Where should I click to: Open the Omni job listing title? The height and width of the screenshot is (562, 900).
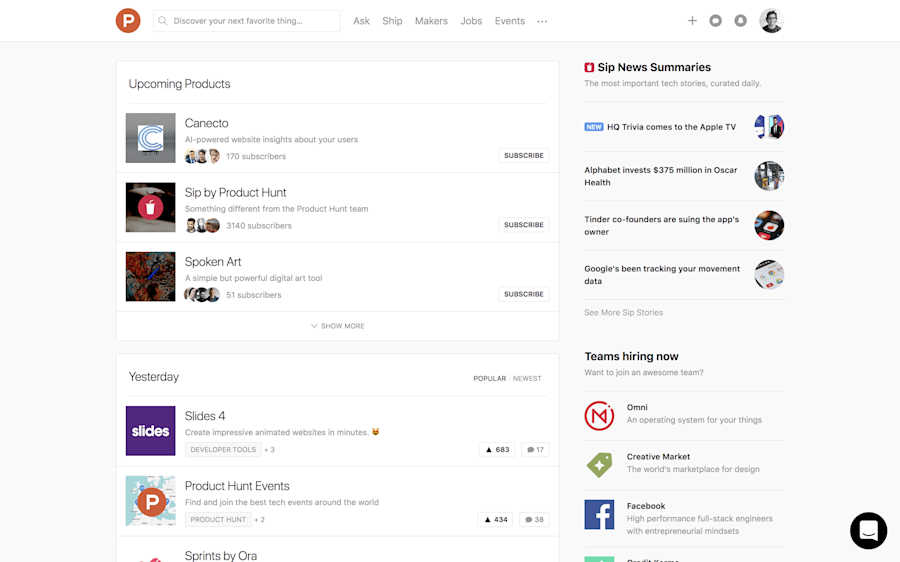pyautogui.click(x=637, y=407)
